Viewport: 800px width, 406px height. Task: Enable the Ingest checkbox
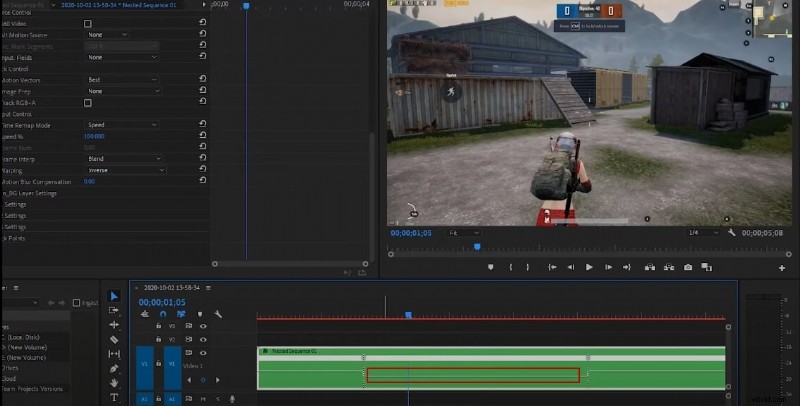coord(77,302)
